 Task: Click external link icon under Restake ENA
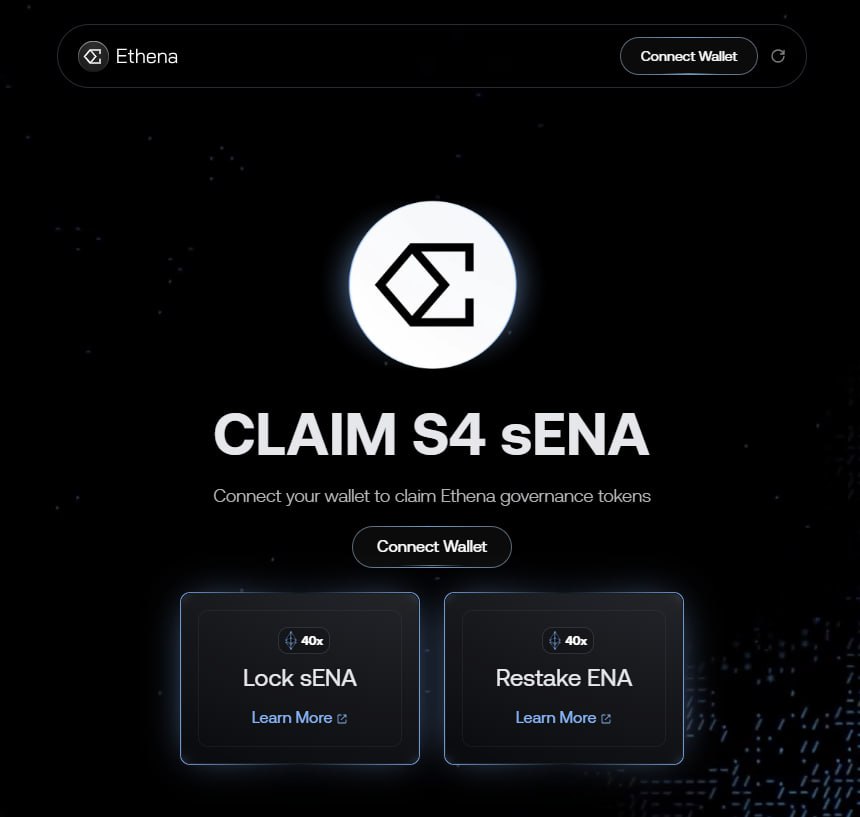[x=606, y=718]
